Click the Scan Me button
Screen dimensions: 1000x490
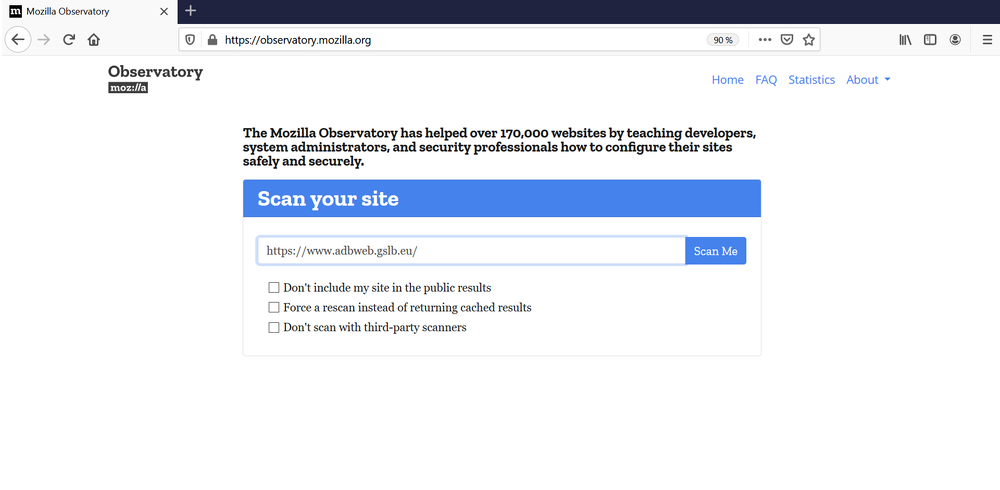[716, 251]
